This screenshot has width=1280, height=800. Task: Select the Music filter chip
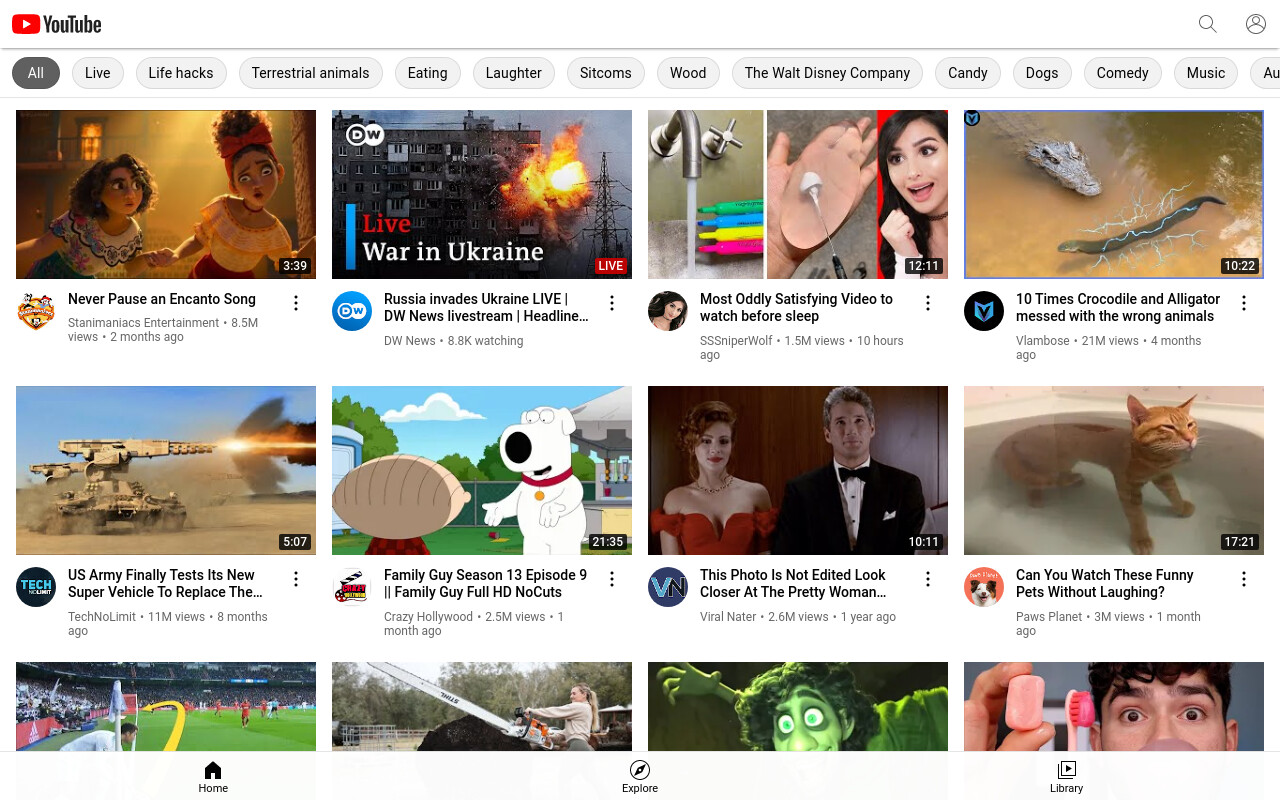point(1206,73)
